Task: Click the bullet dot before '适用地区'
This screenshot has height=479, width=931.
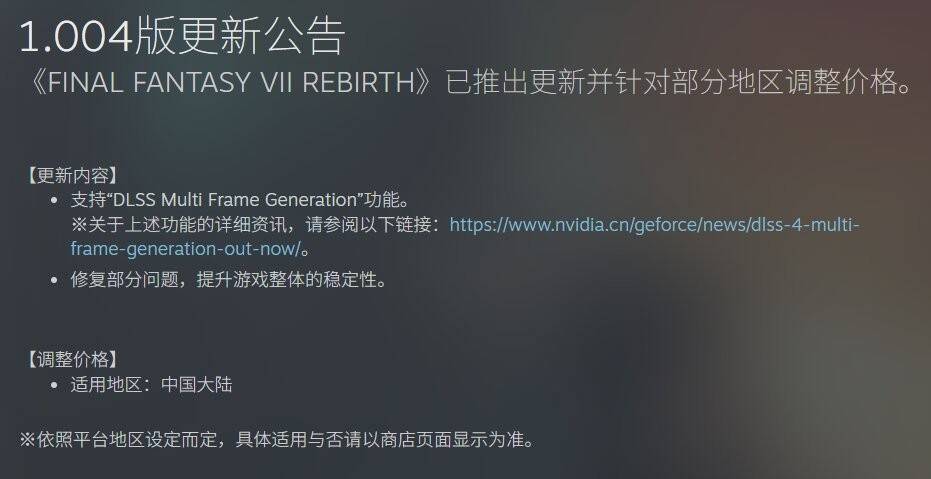Action: pyautogui.click(x=55, y=386)
